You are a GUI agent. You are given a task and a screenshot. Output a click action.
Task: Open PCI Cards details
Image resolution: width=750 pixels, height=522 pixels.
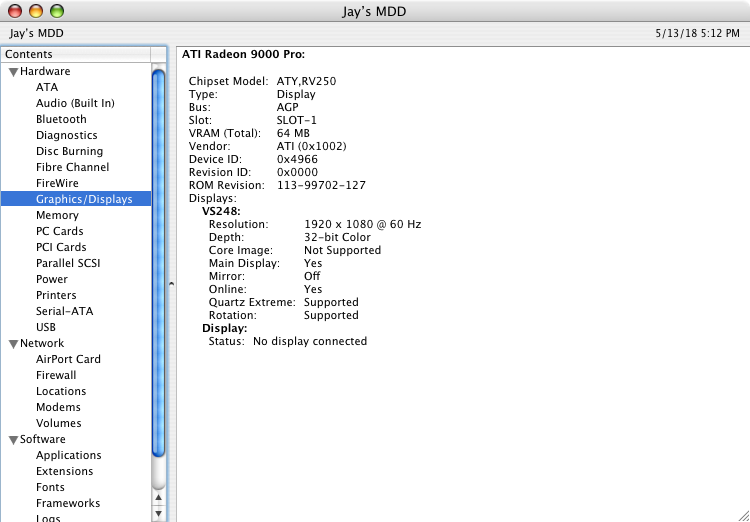(61, 247)
